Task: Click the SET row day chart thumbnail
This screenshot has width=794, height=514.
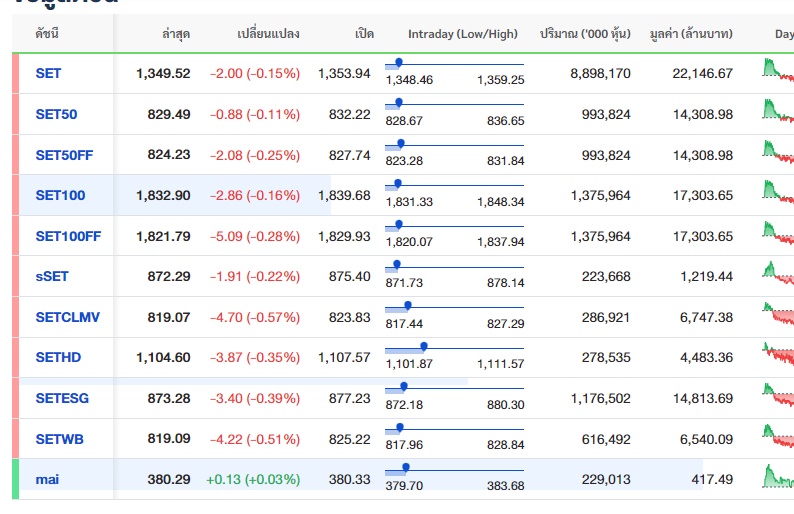Action: (778, 70)
